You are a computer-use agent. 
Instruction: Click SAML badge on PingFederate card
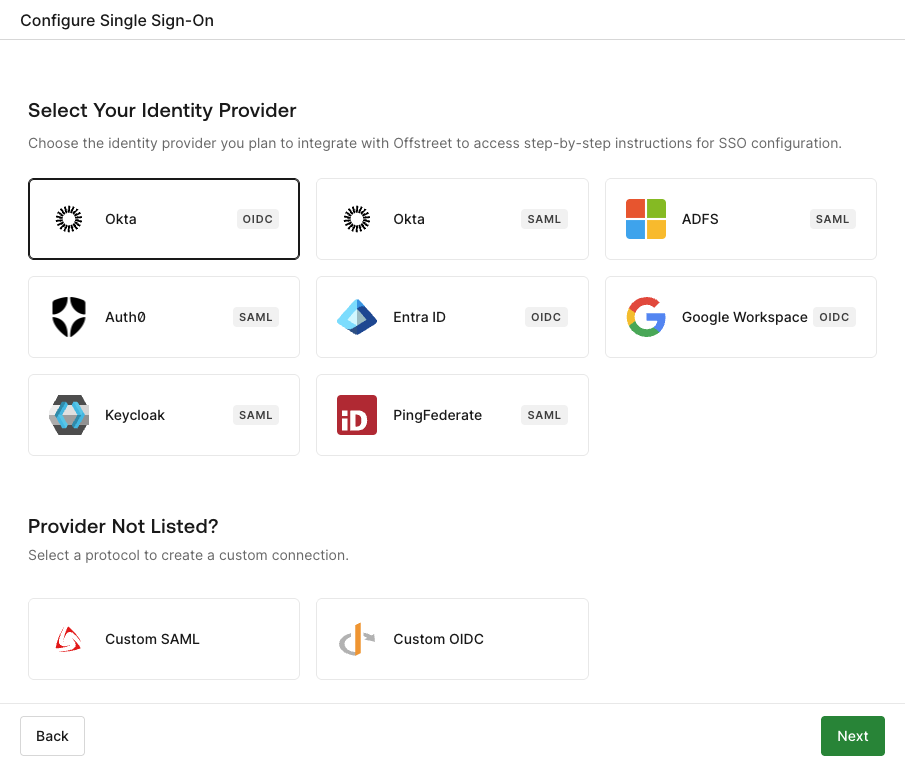544,415
